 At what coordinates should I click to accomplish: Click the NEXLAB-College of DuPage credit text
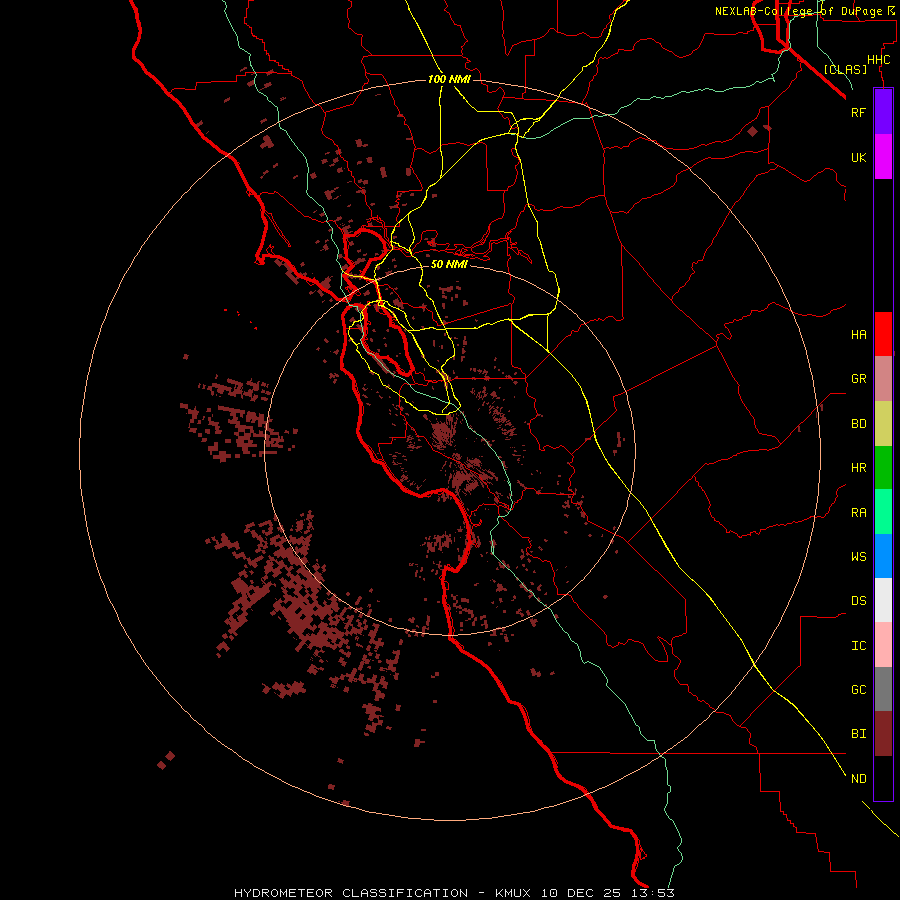click(x=799, y=11)
